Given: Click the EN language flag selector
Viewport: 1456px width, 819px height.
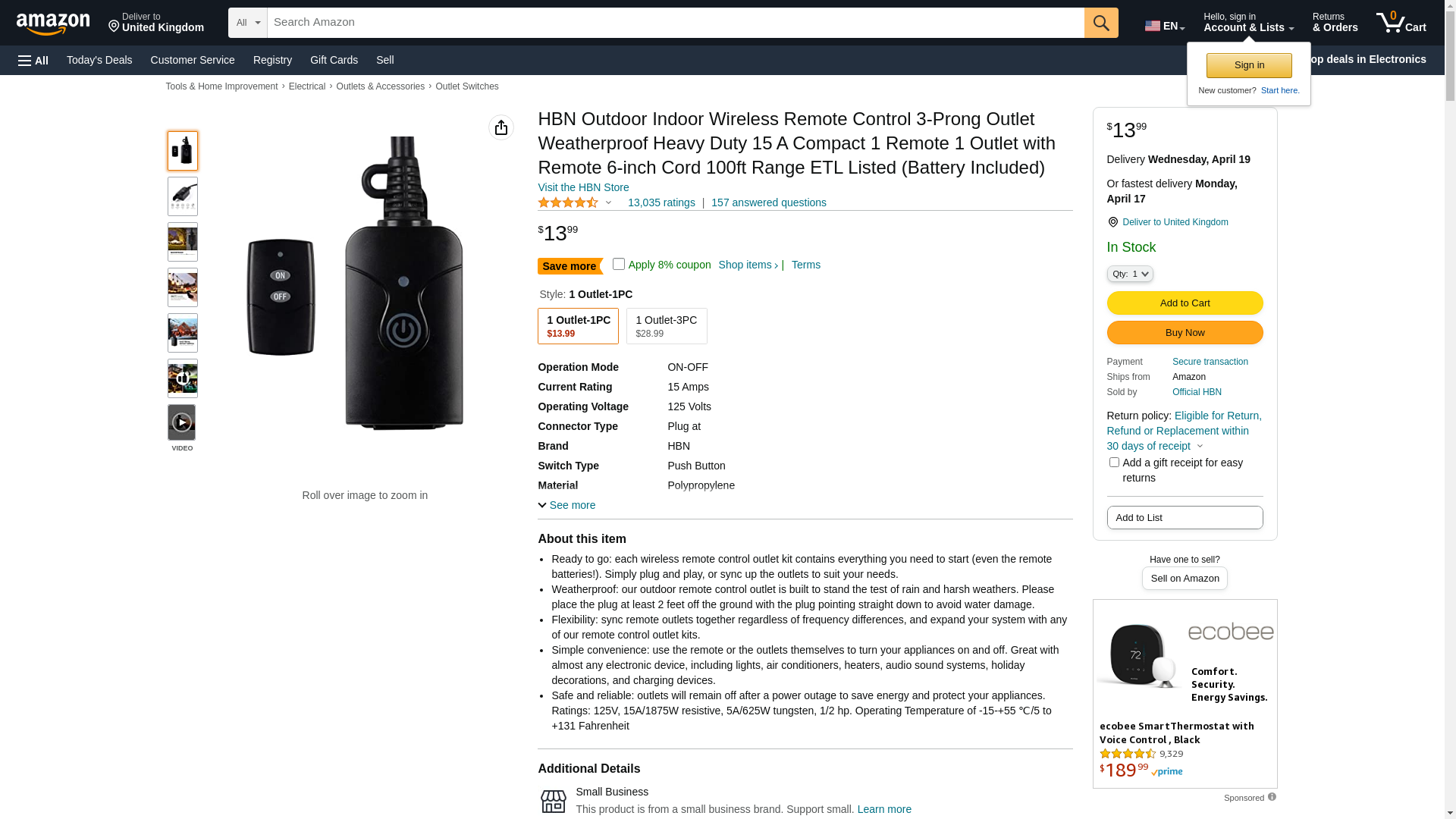Looking at the screenshot, I should coord(1164,26).
